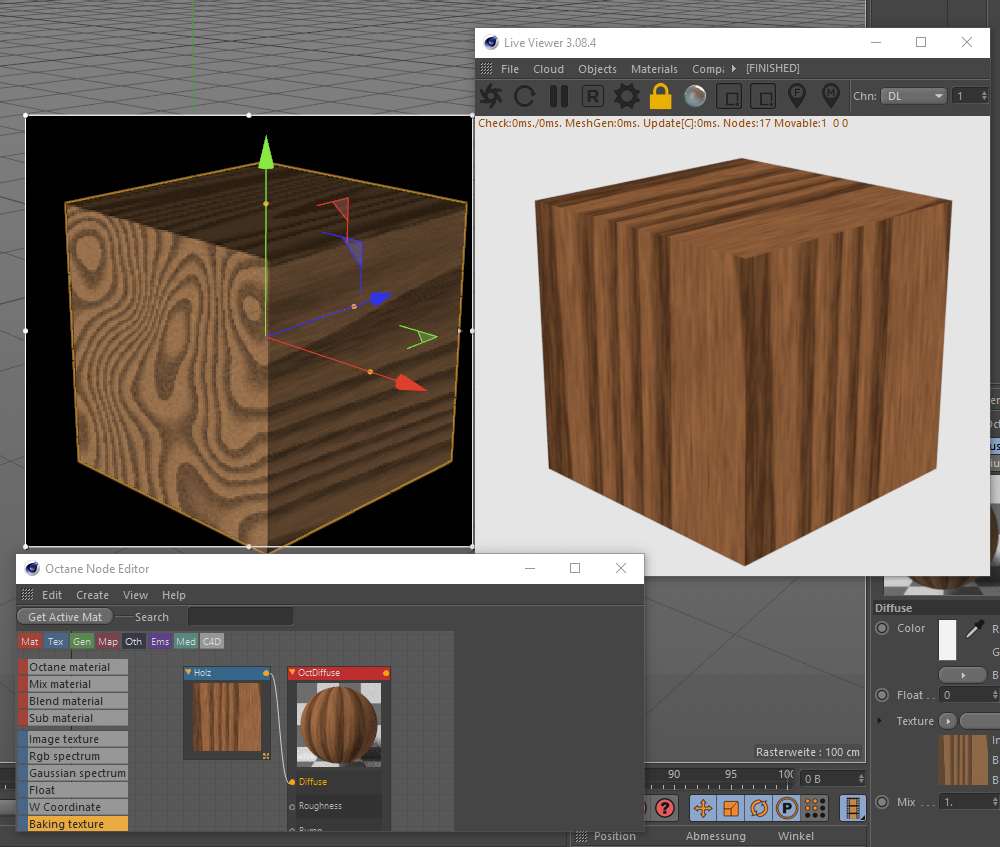Click the Octane send scene icon
Viewport: 1000px width, 847px height.
[x=491, y=96]
